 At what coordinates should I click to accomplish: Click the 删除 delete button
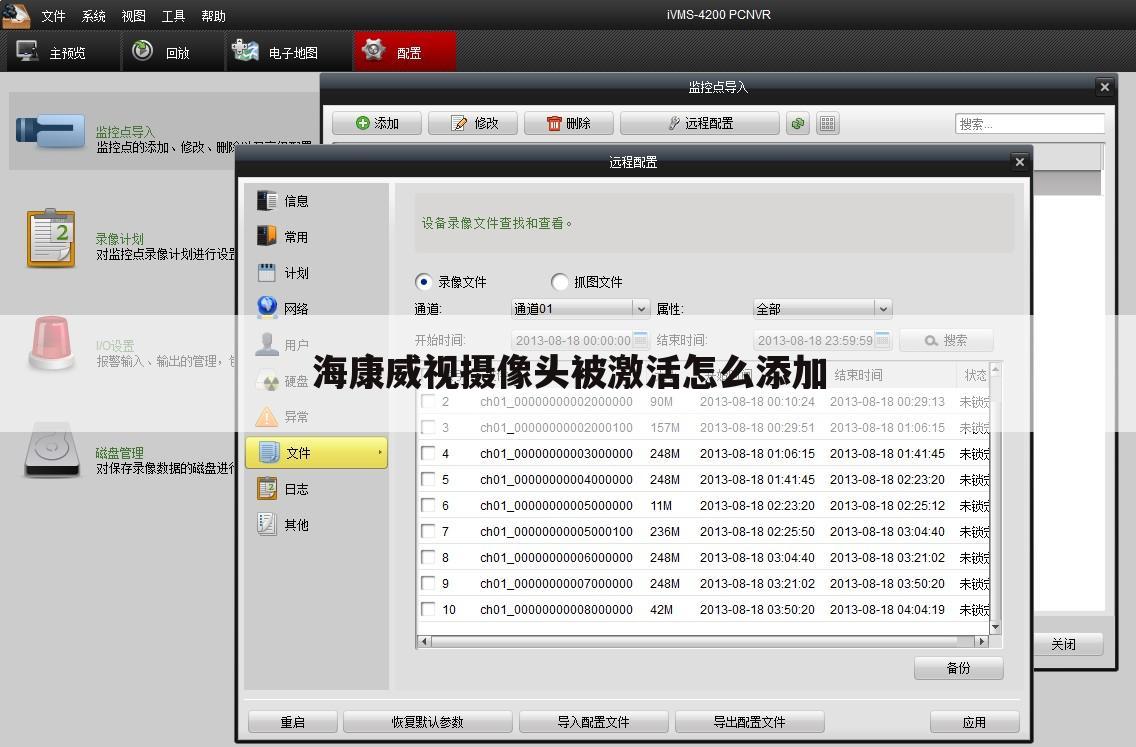coord(569,123)
